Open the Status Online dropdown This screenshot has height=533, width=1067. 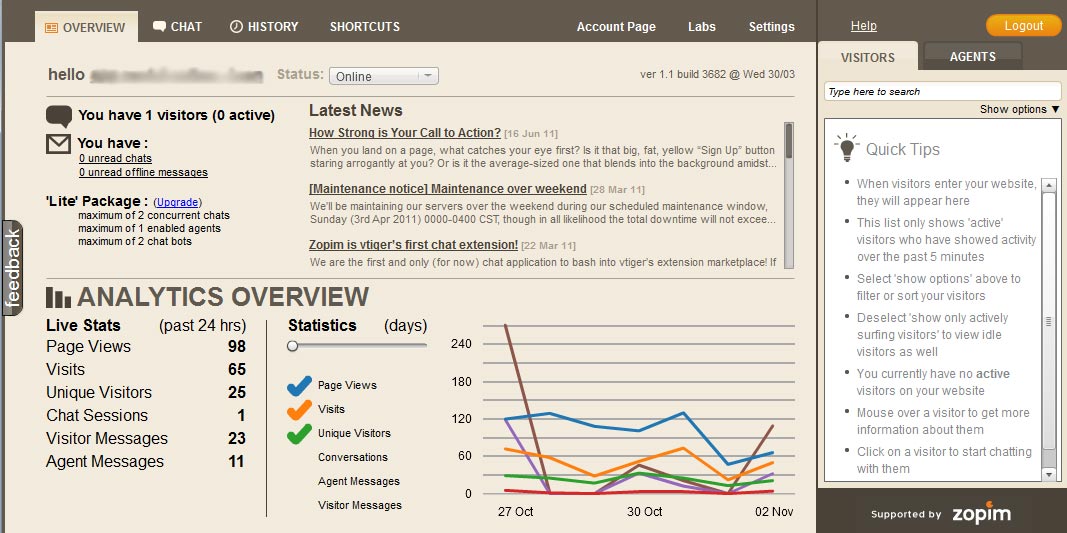[384, 76]
